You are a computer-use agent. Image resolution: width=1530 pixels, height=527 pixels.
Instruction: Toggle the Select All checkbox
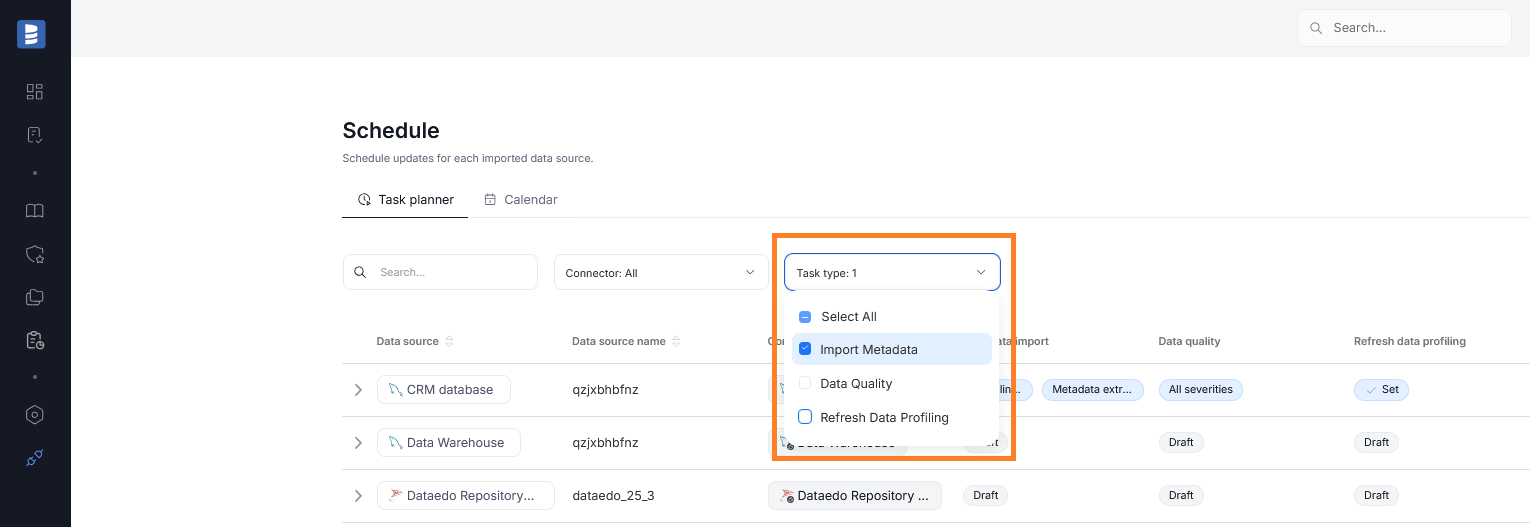(x=805, y=317)
